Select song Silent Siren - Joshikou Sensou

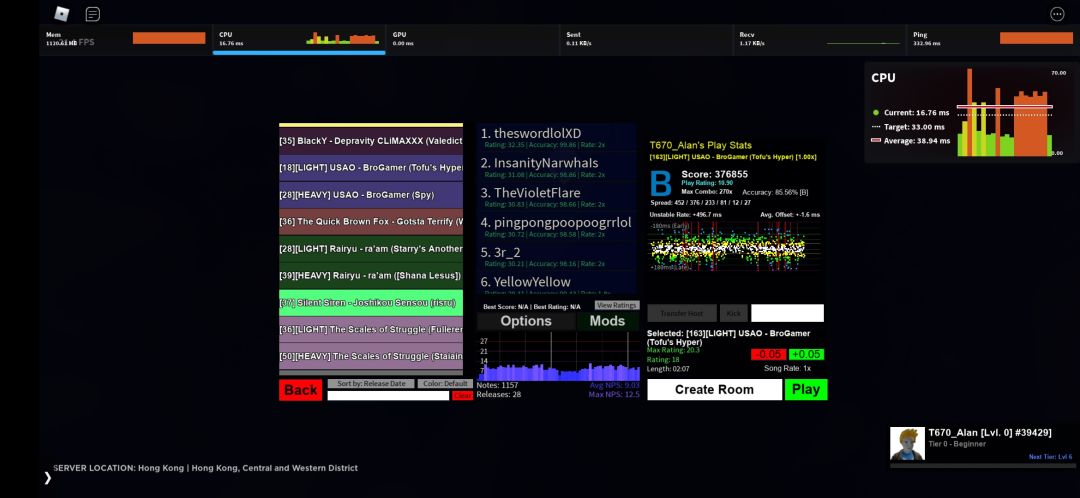click(370, 302)
